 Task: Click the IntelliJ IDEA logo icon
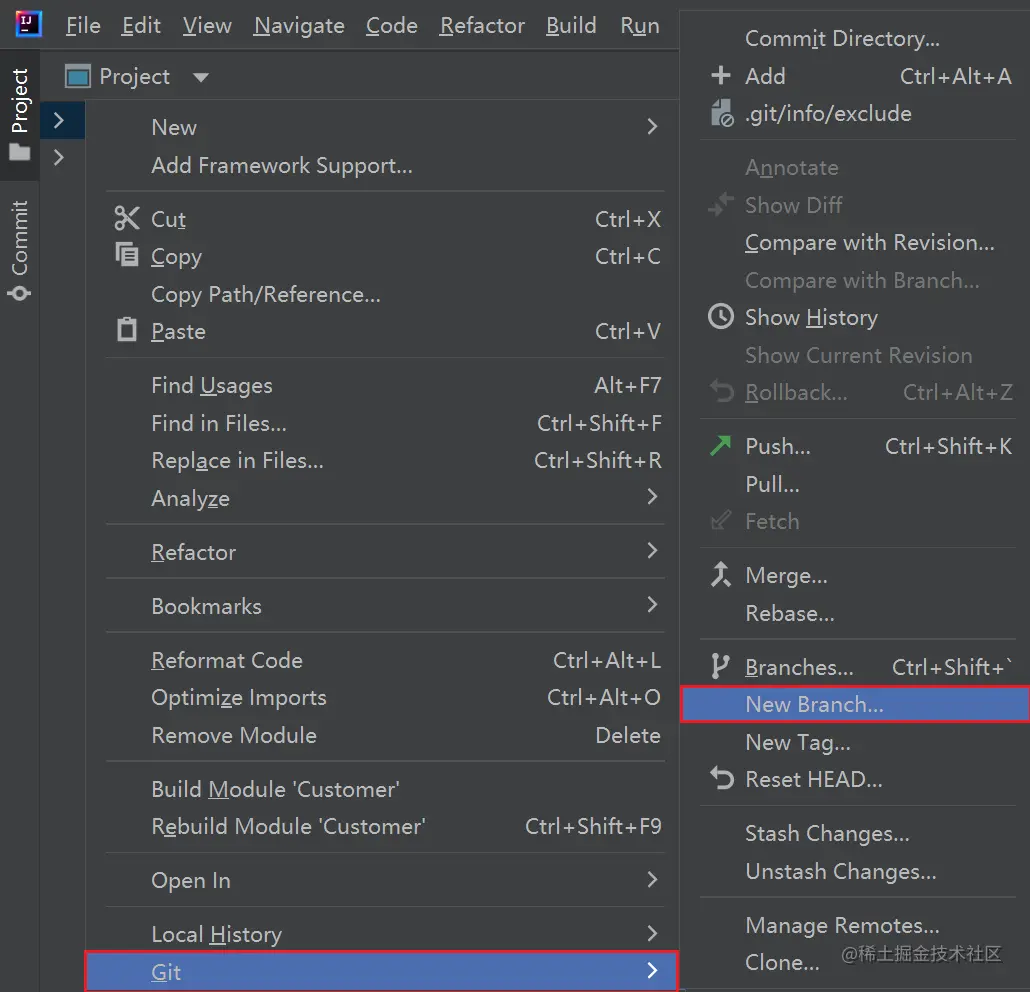28,23
